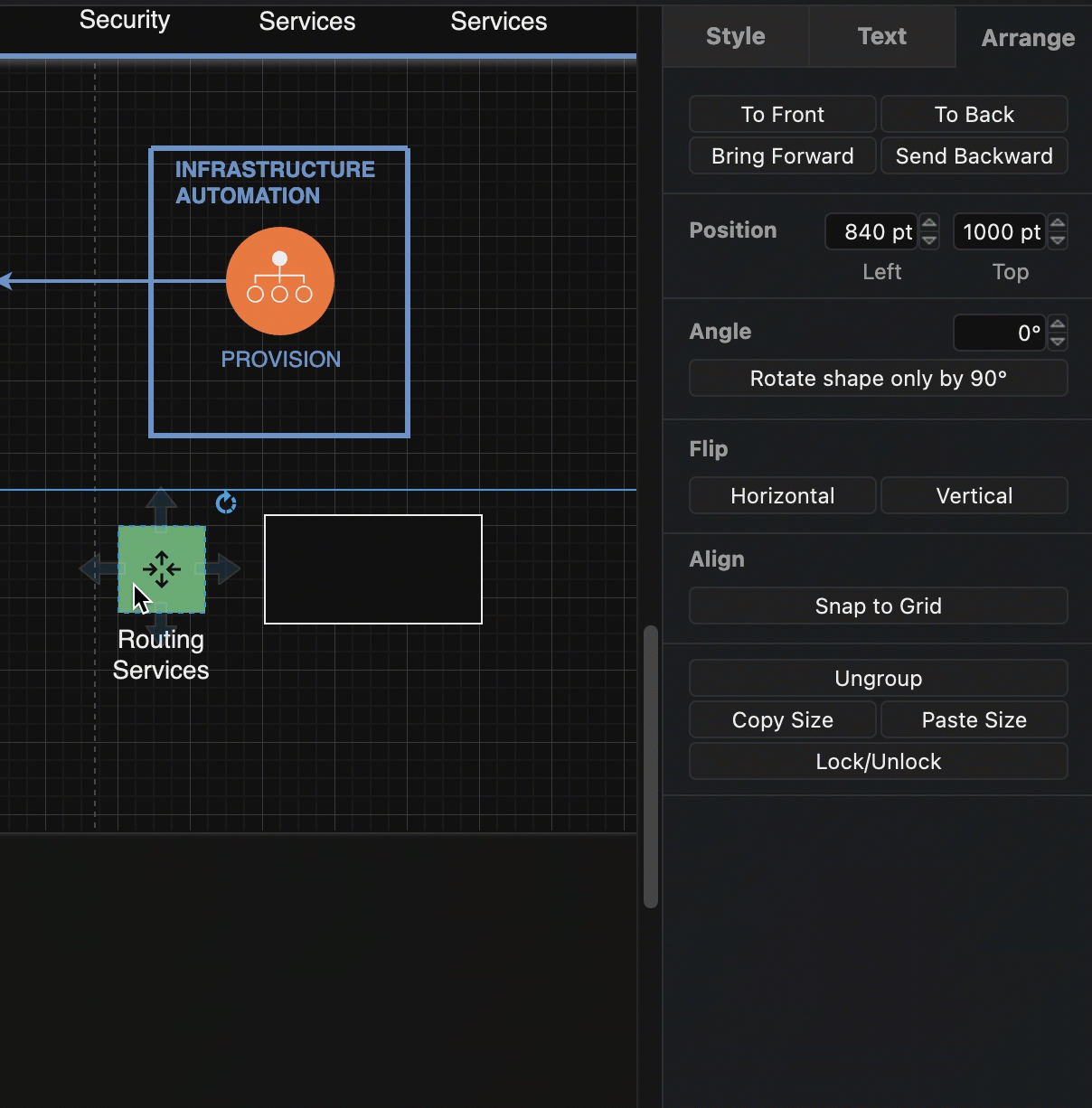Click the move crosshair inside Routing Services shape

161,568
